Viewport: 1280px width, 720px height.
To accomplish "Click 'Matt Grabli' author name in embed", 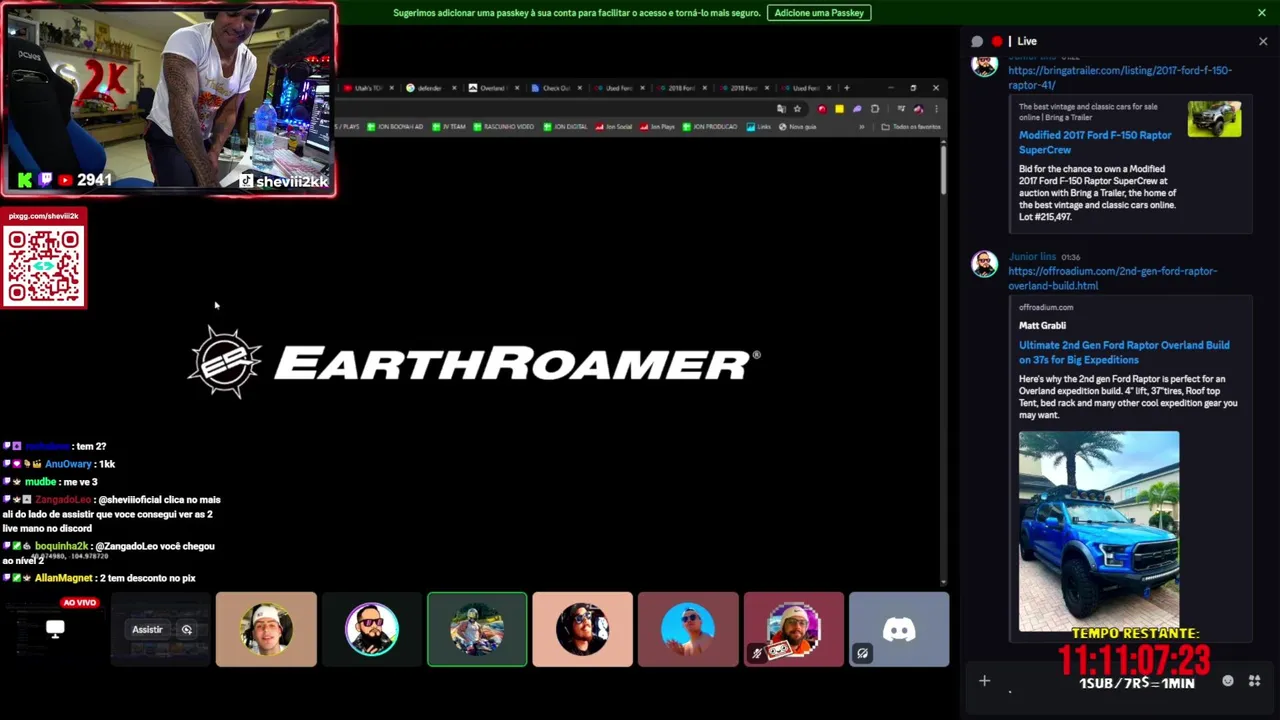I will (x=1042, y=325).
